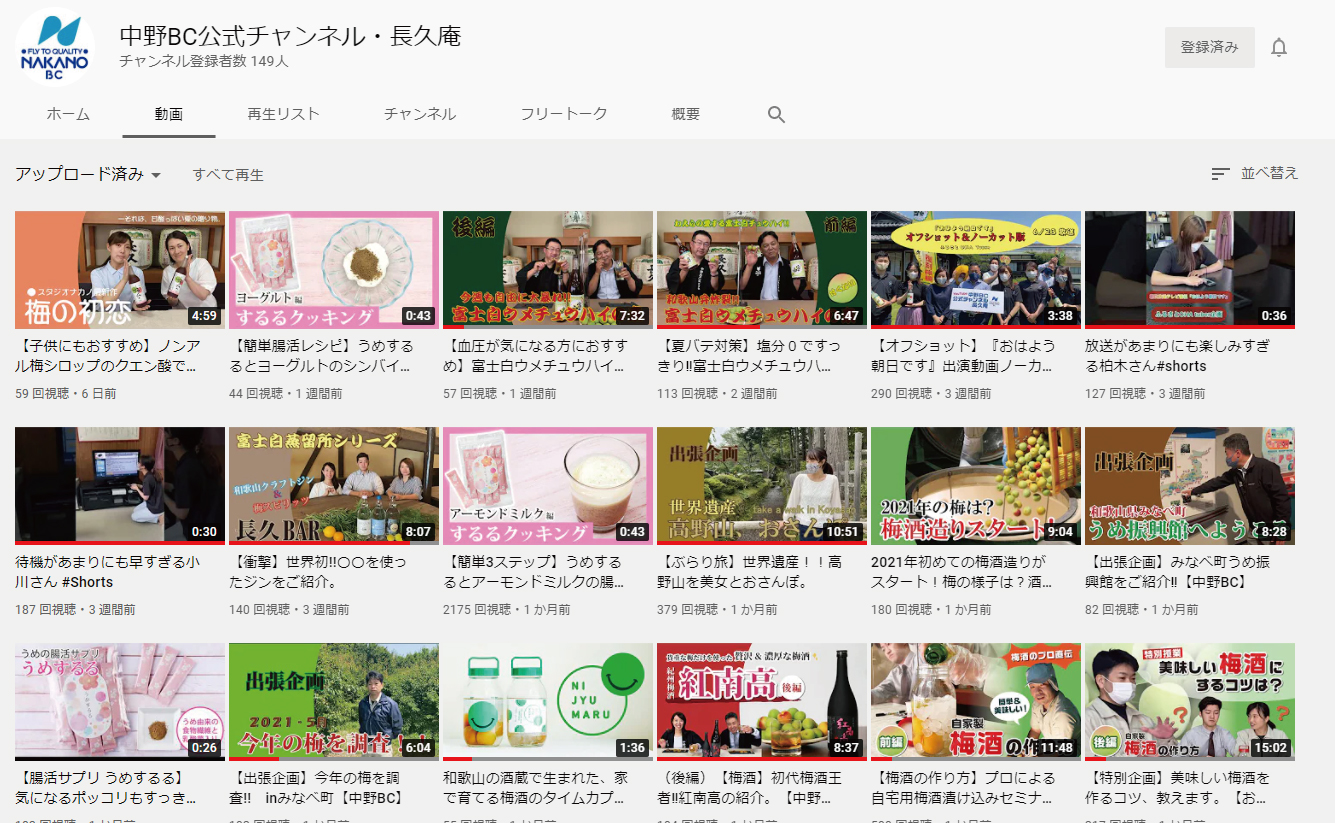Click the NAKANO BC channel avatar
This screenshot has width=1335, height=823.
[x=55, y=48]
